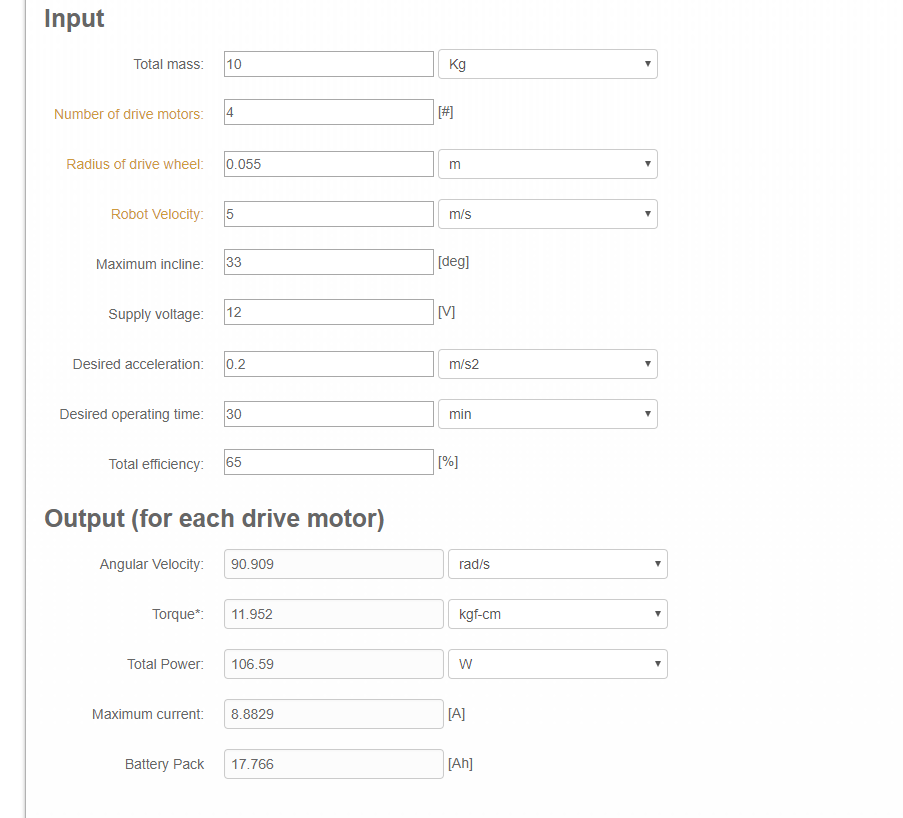Expand the drive wheel radius unit dropdown
Screen dimensions: 903x818
pyautogui.click(x=547, y=164)
